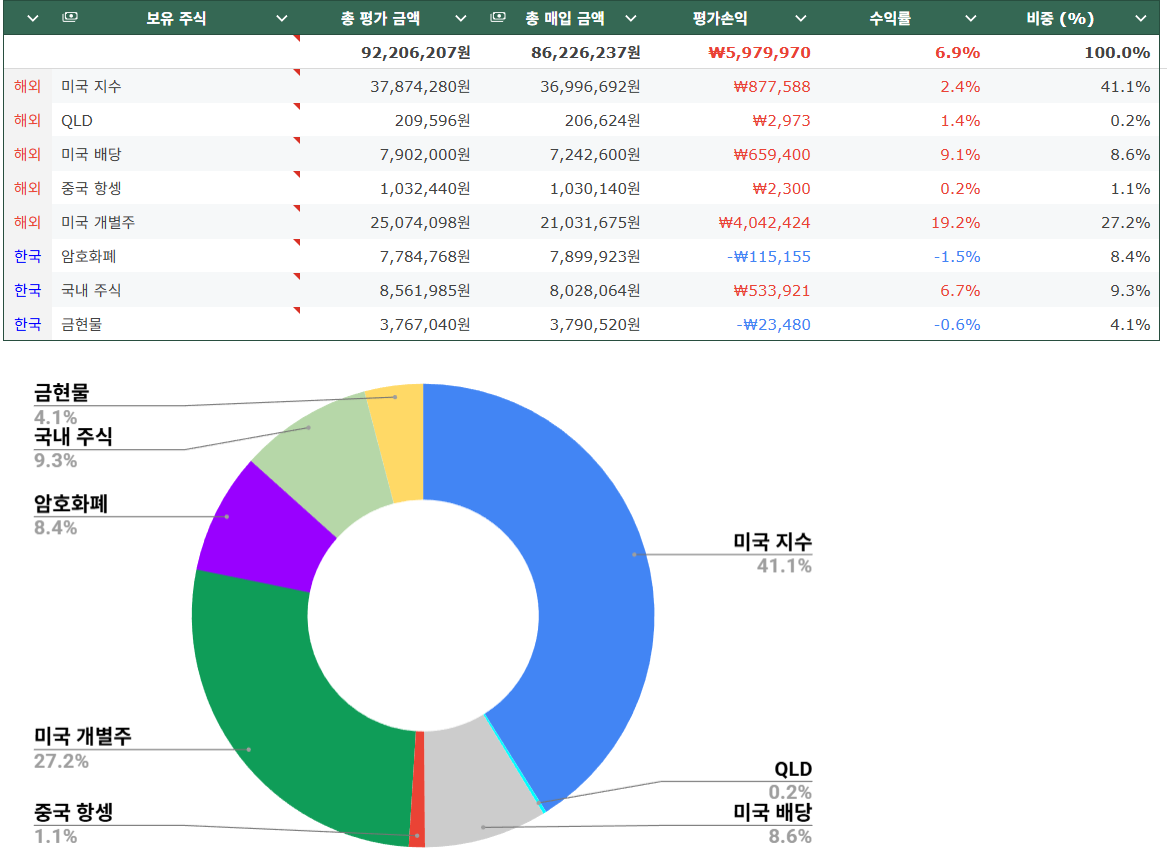The width and height of the screenshot is (1167, 862).
Task: Click the note indicator on the 미국 지수 row
Action: pyautogui.click(x=297, y=72)
